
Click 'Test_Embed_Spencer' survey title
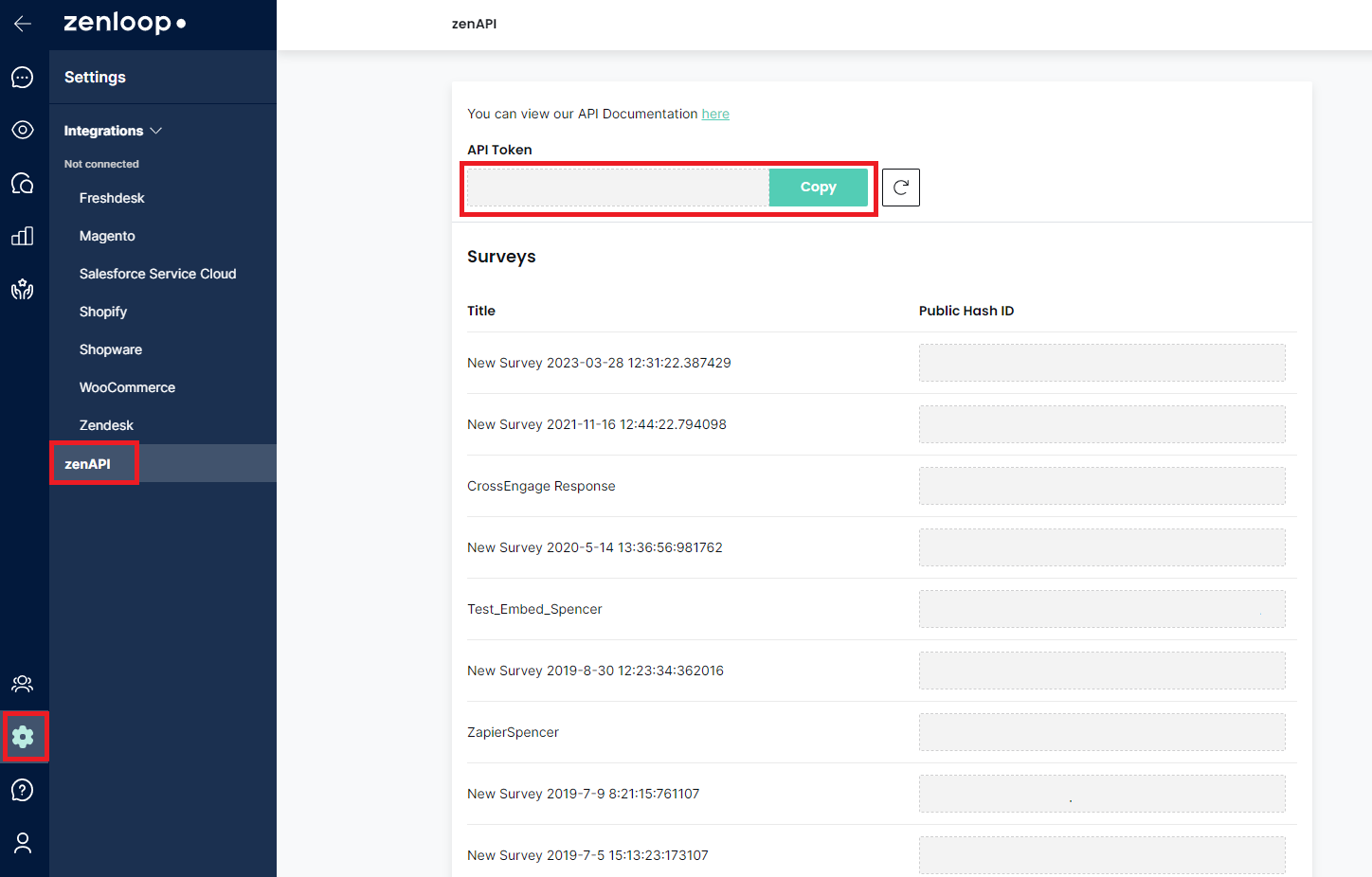[x=534, y=609]
